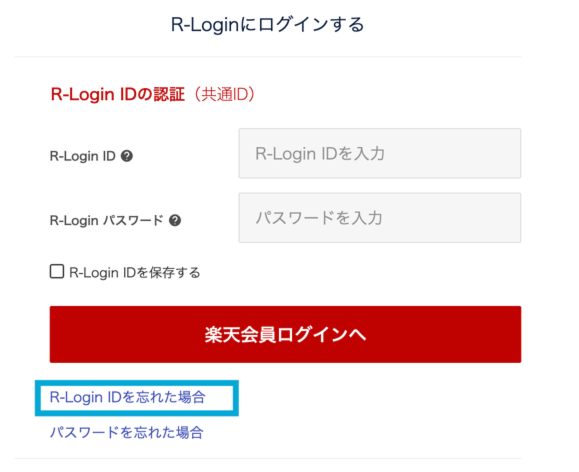Focus the R-Login IDを入力 field
Image resolution: width=579 pixels, height=472 pixels.
[380, 153]
